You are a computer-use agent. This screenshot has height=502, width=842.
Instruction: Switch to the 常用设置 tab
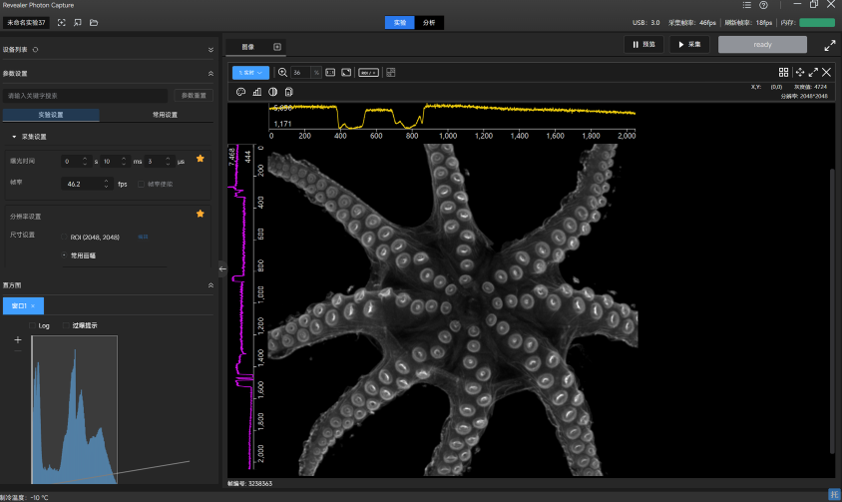[164, 115]
